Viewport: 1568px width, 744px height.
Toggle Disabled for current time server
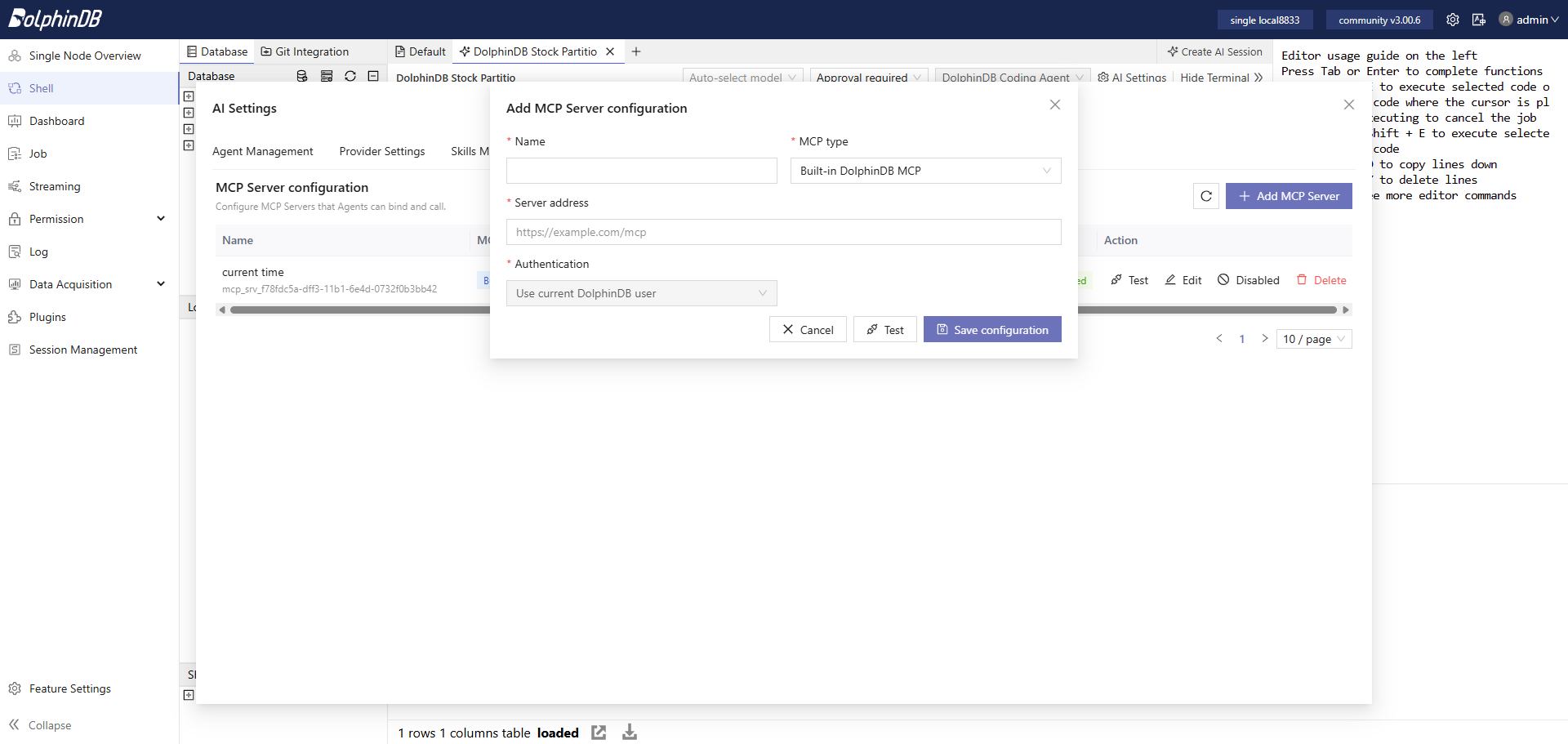point(1249,280)
